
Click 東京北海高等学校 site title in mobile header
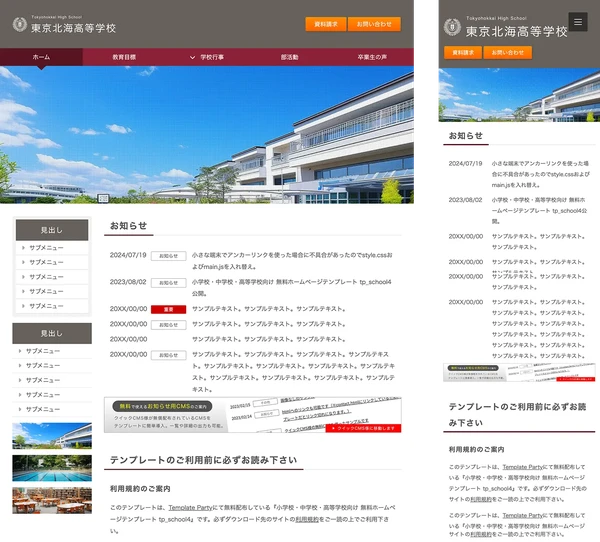[516, 31]
